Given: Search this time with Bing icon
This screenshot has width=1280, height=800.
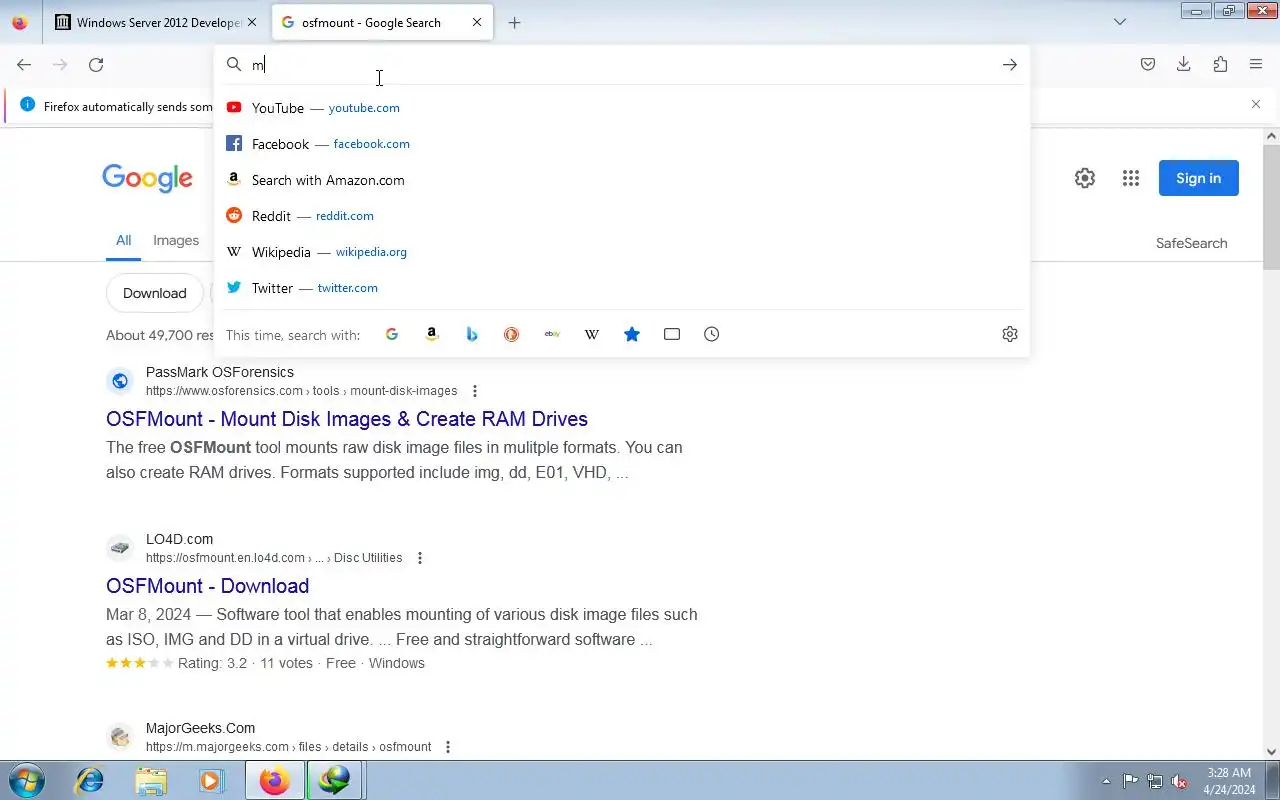Looking at the screenshot, I should [472, 334].
